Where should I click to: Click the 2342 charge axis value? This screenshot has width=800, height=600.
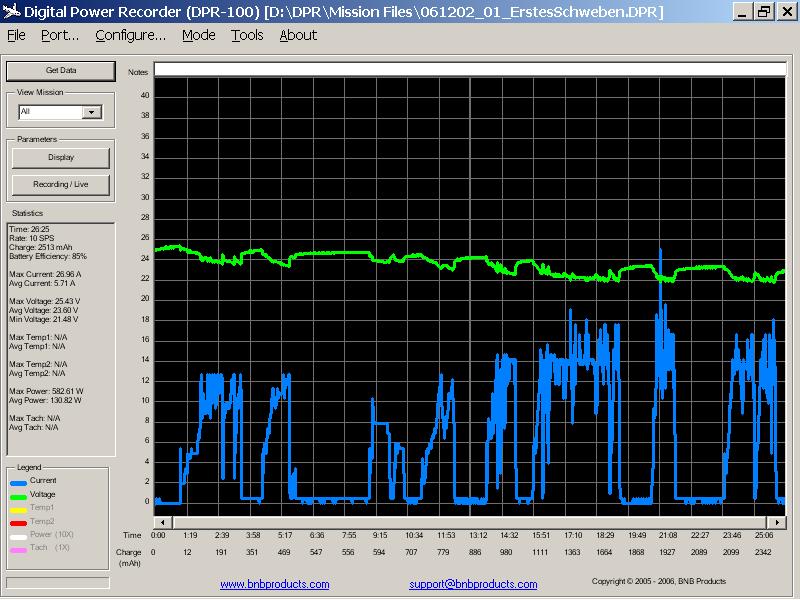point(763,552)
